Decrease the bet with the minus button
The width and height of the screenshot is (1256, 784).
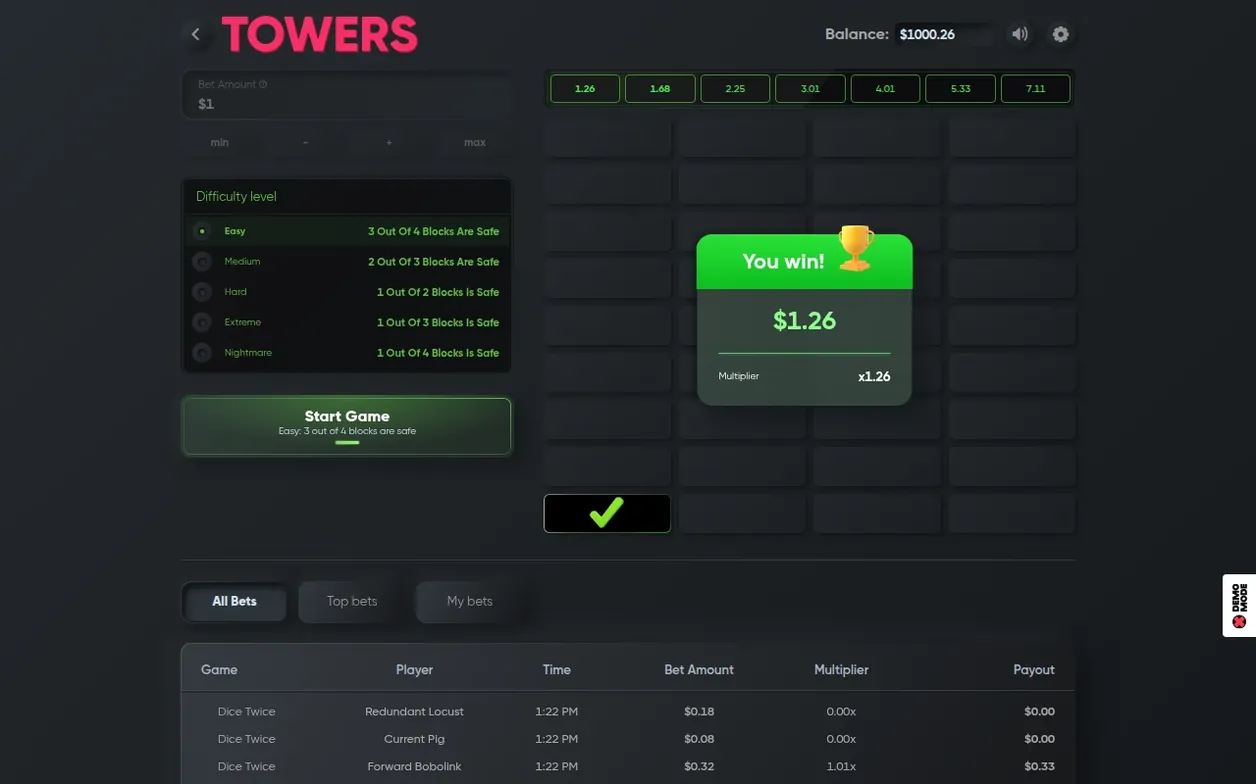point(305,143)
